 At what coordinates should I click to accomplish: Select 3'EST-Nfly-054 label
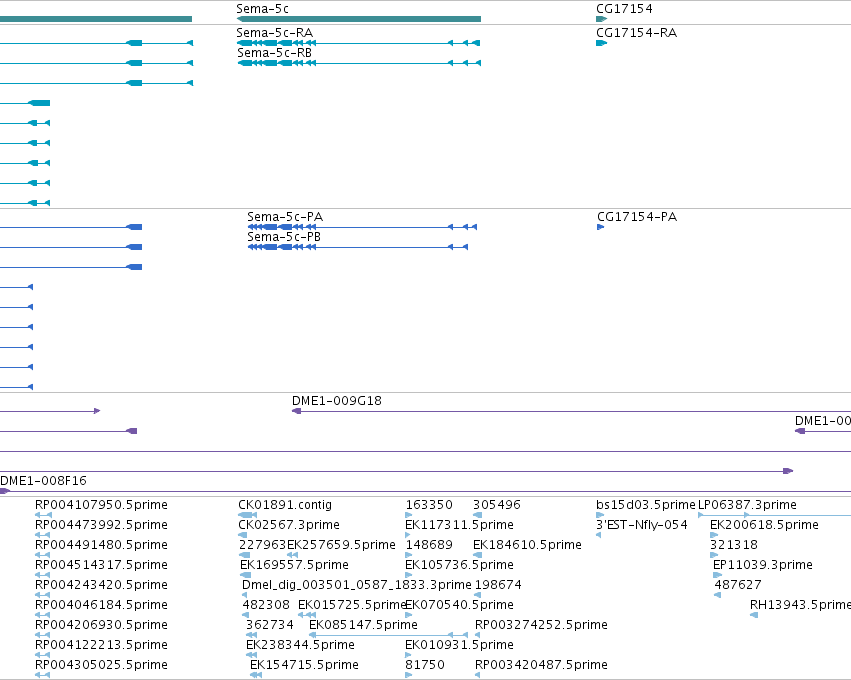click(x=642, y=525)
